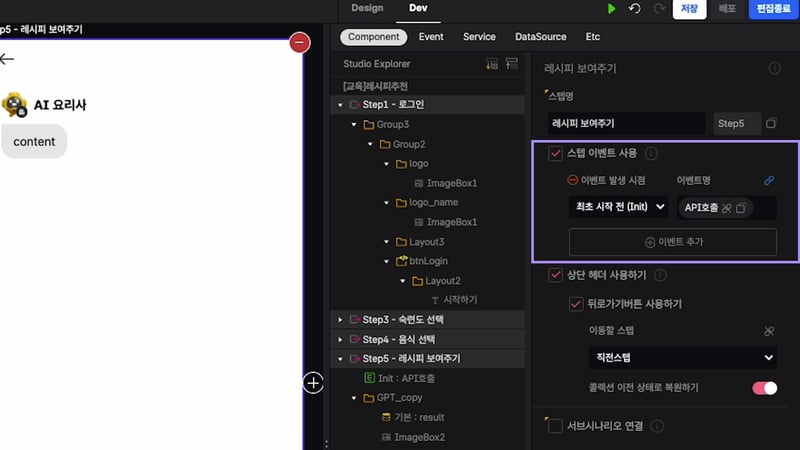
Task: Enable 서브시나리오 연결 checkbox
Action: click(555, 427)
